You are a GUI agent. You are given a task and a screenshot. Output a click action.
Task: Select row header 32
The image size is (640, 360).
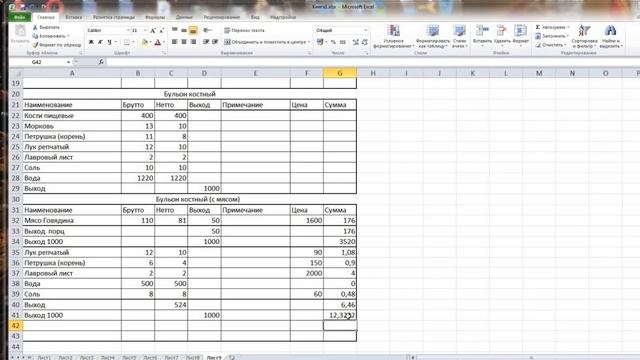(x=16, y=220)
